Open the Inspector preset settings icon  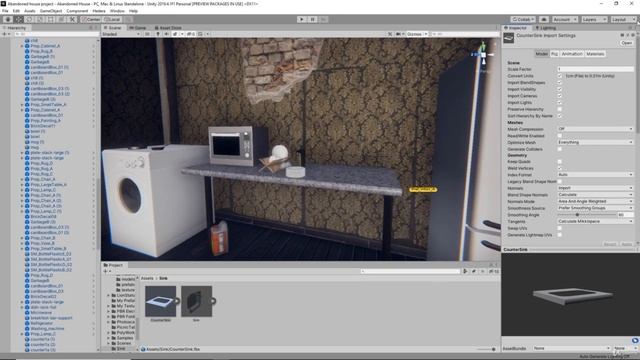click(628, 36)
